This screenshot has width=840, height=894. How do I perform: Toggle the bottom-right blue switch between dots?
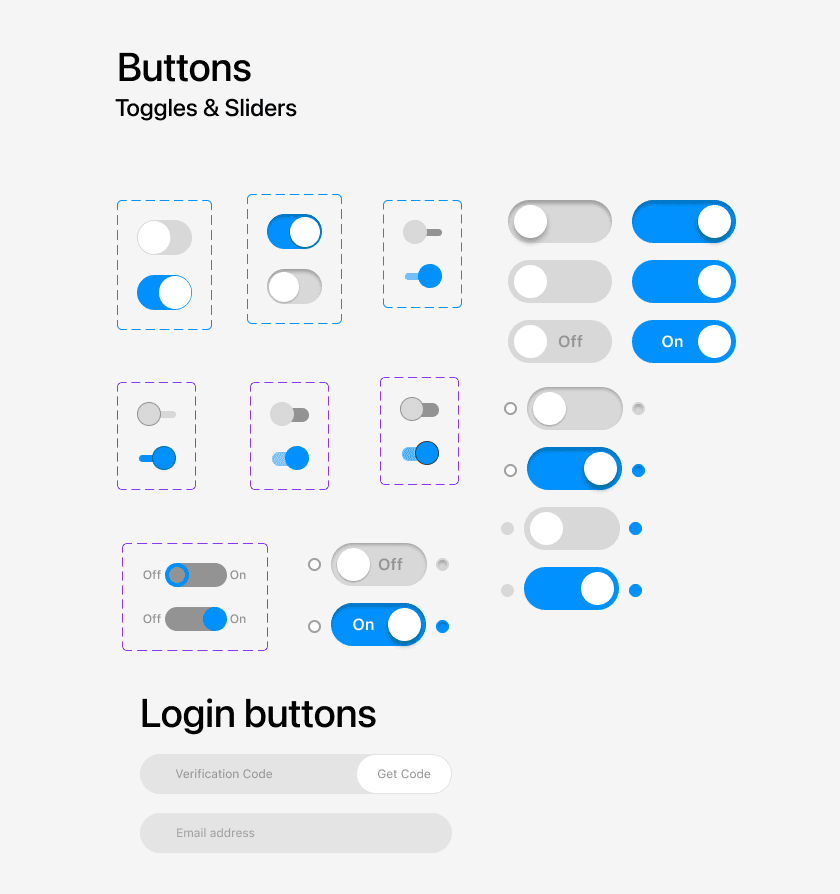[x=571, y=588]
